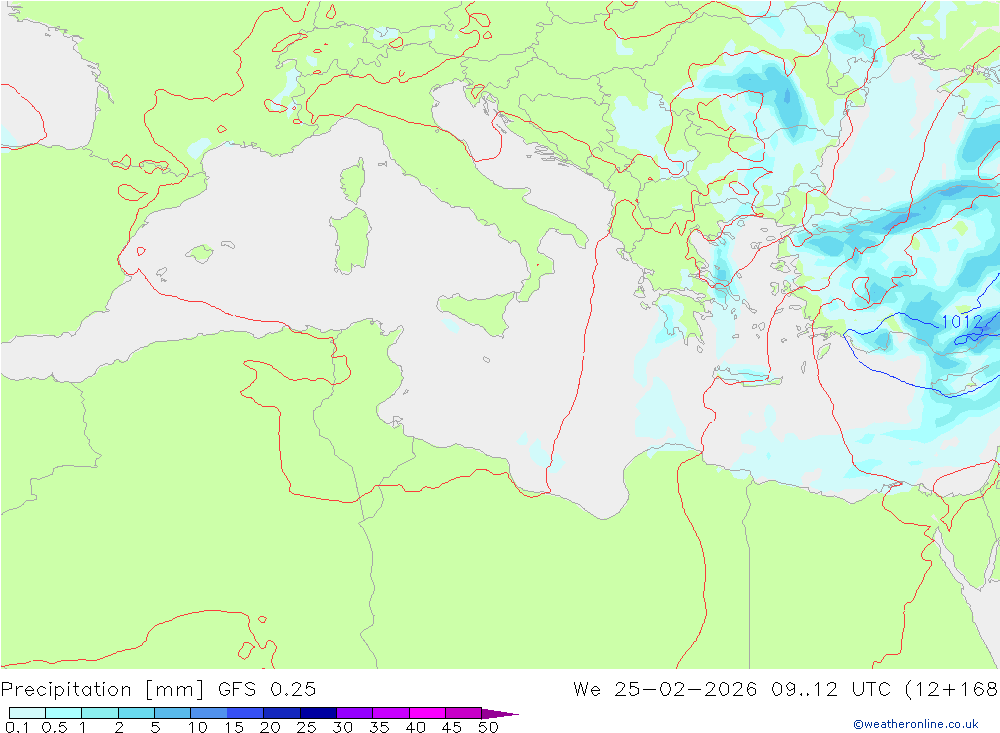This screenshot has width=1000, height=733.
Task: Select the 45 to 50 legend swatch
Action: click(464, 713)
